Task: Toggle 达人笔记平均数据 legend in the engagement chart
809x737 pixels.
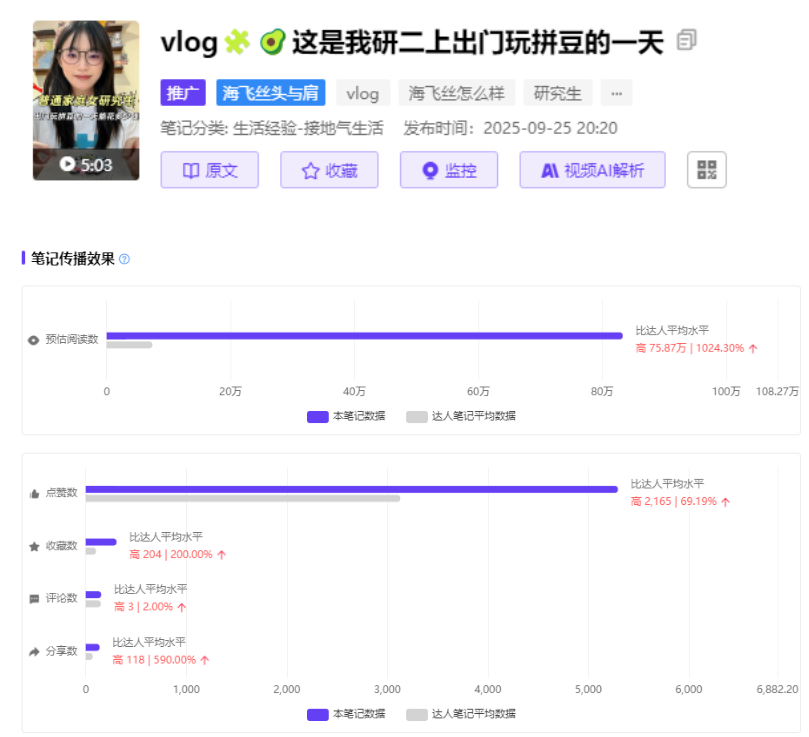Action: [x=461, y=714]
